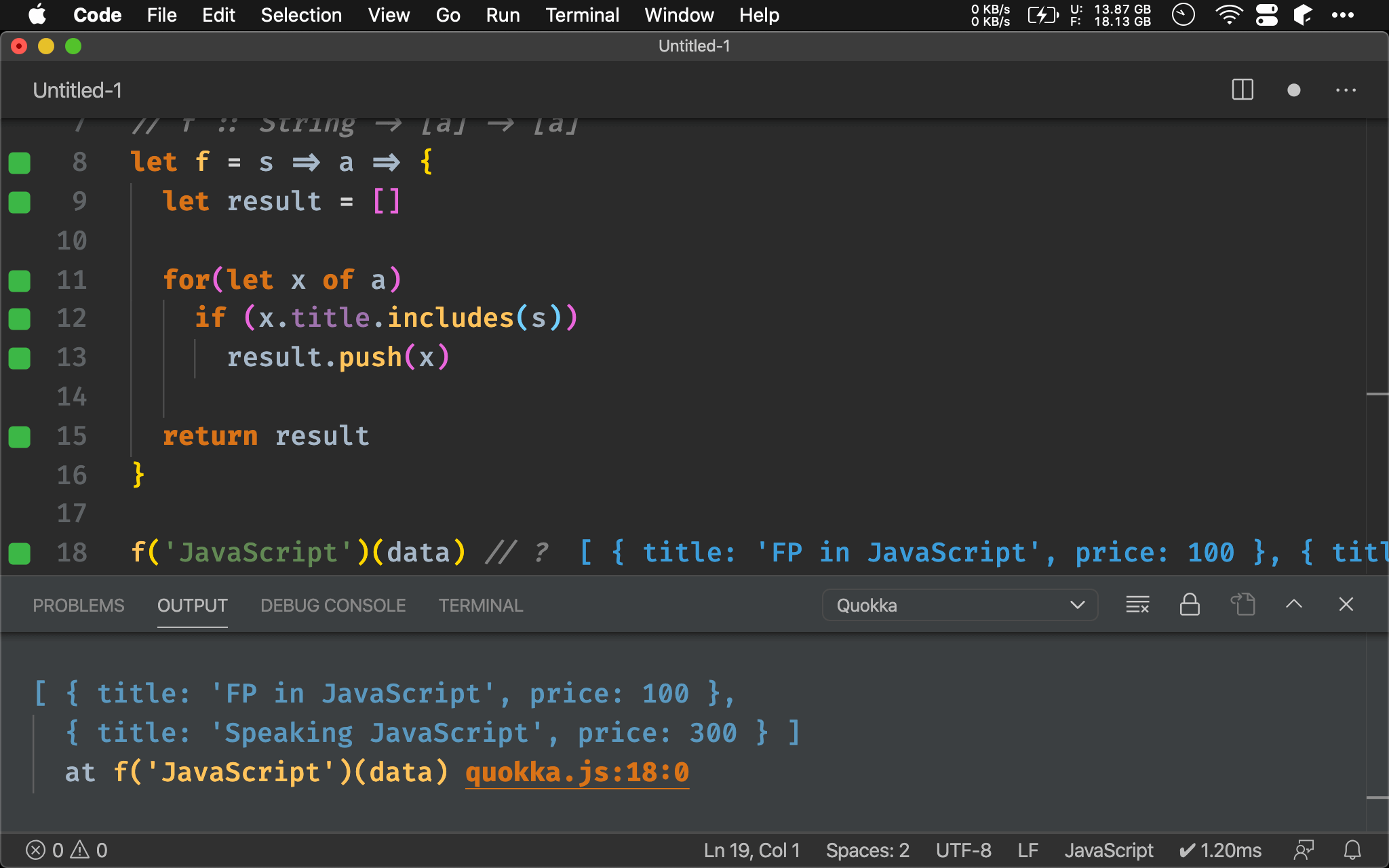The image size is (1389, 868).
Task: Switch to the PROBLEMS tab
Action: tap(79, 606)
